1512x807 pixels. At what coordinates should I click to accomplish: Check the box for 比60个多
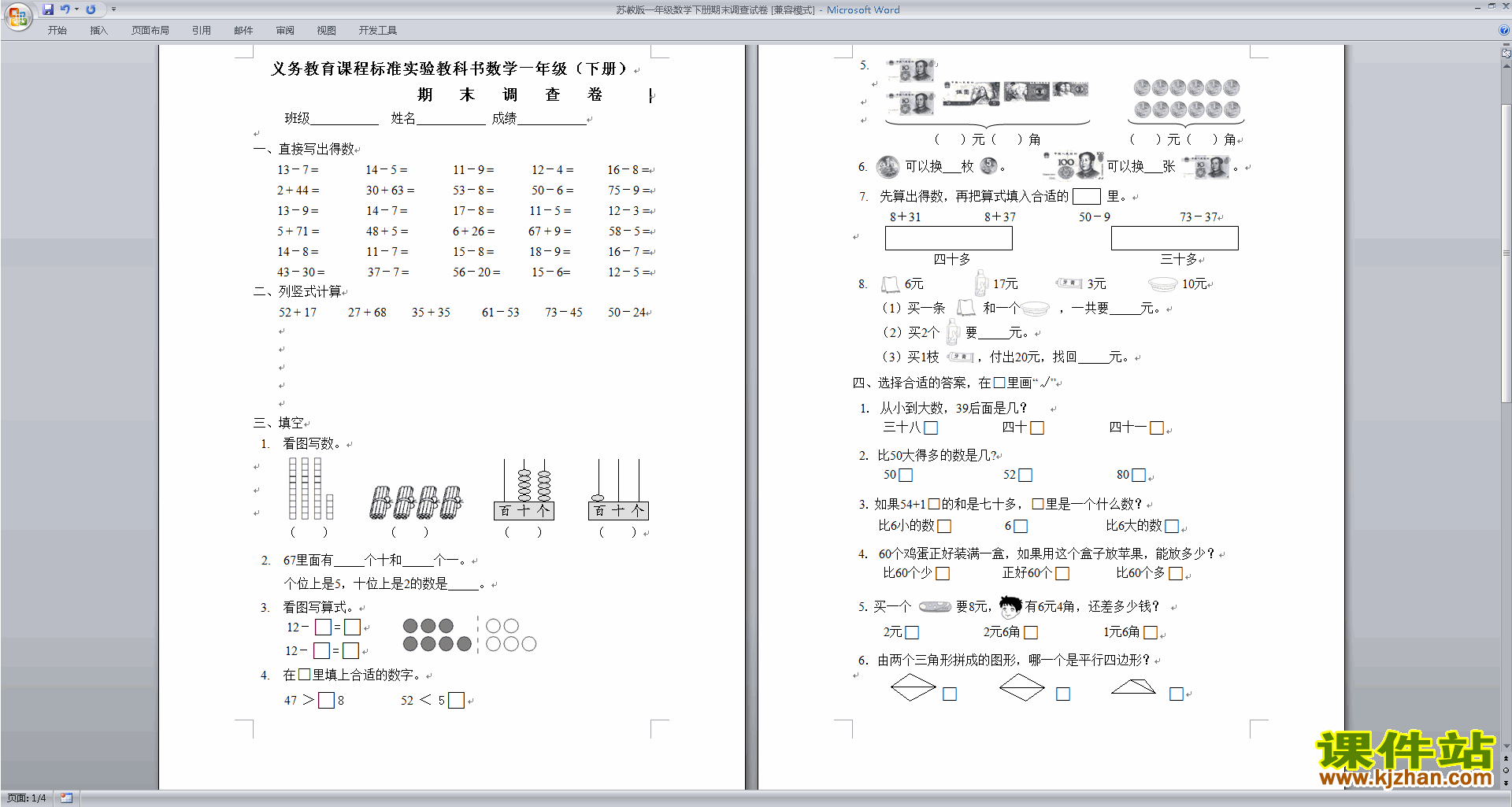[x=1176, y=574]
